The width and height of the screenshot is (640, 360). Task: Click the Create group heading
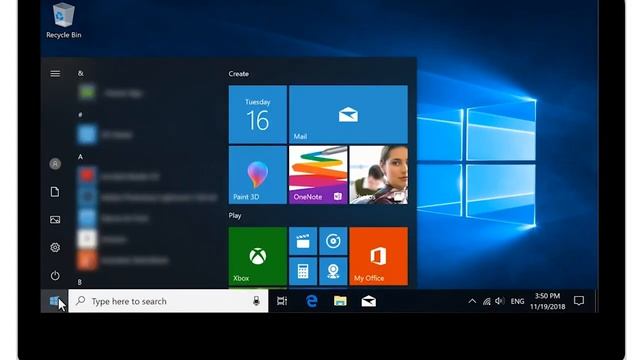coord(239,74)
